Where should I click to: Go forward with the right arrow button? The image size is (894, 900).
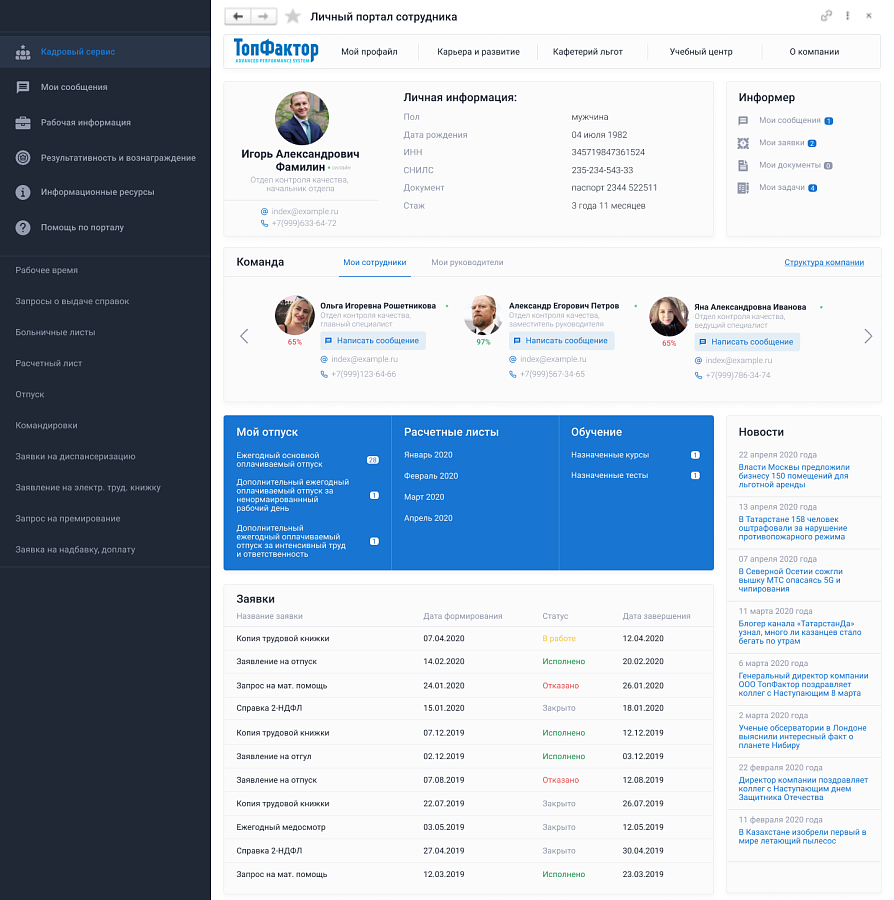point(263,17)
